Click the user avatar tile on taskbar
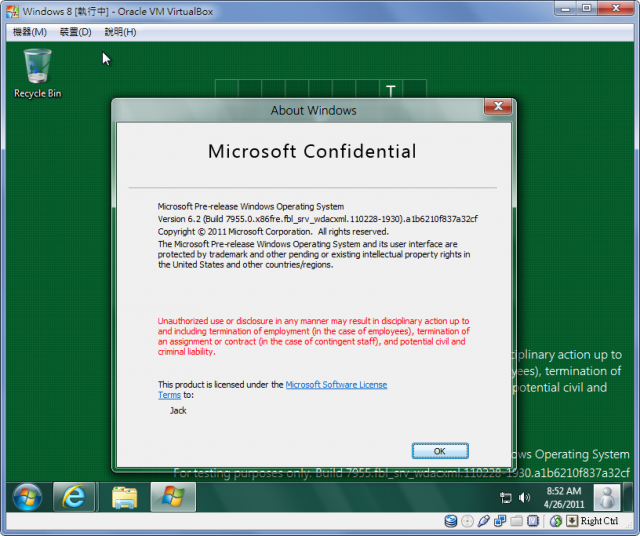 pos(607,497)
